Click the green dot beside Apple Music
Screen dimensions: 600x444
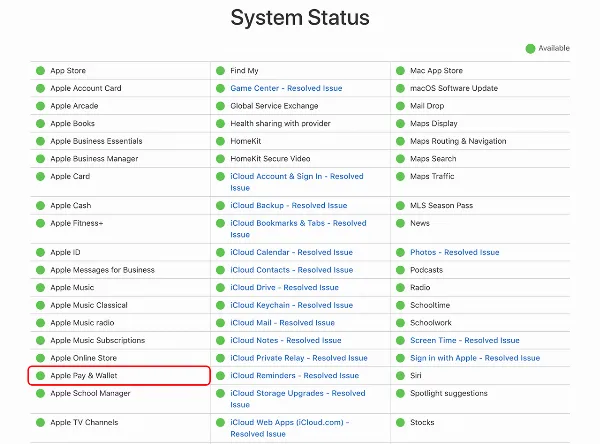click(41, 288)
